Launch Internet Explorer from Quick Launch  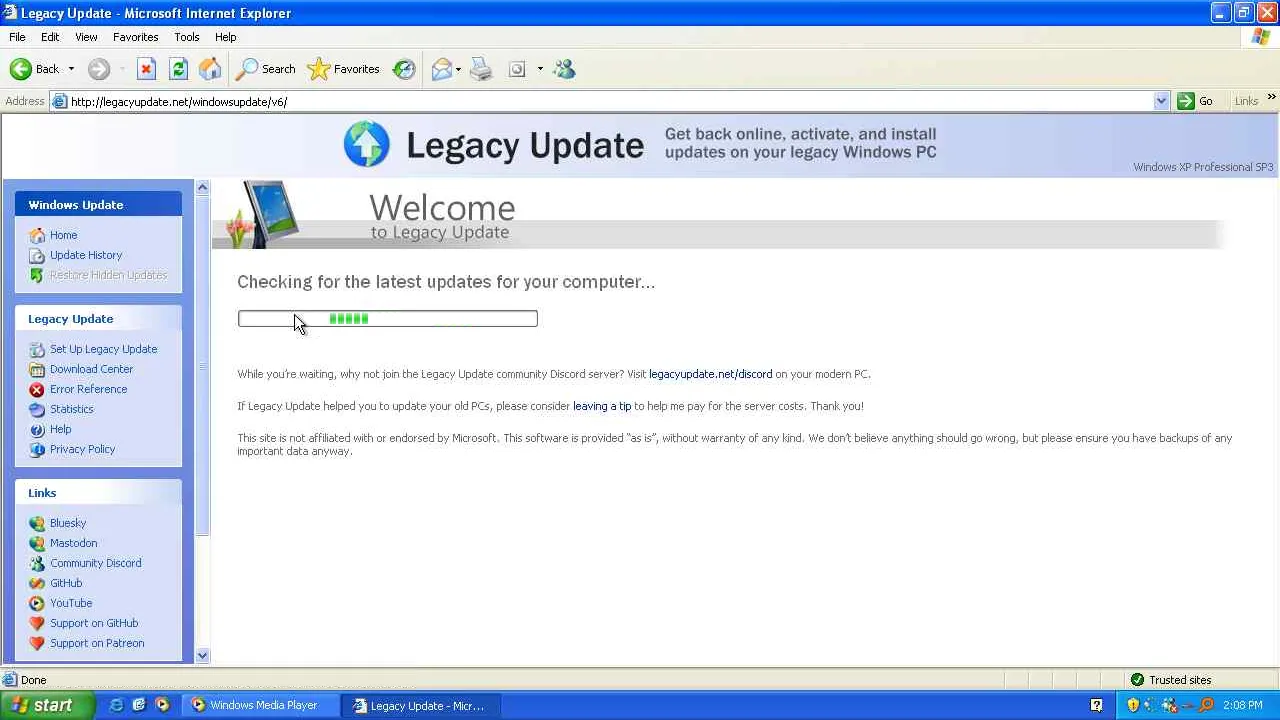tap(116, 705)
